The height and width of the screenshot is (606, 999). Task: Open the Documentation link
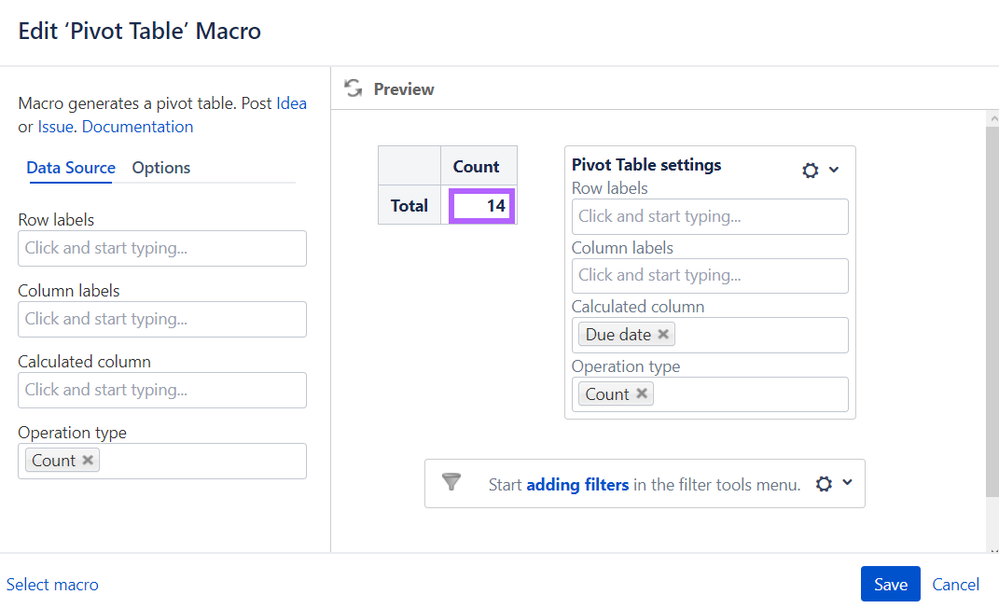click(137, 127)
